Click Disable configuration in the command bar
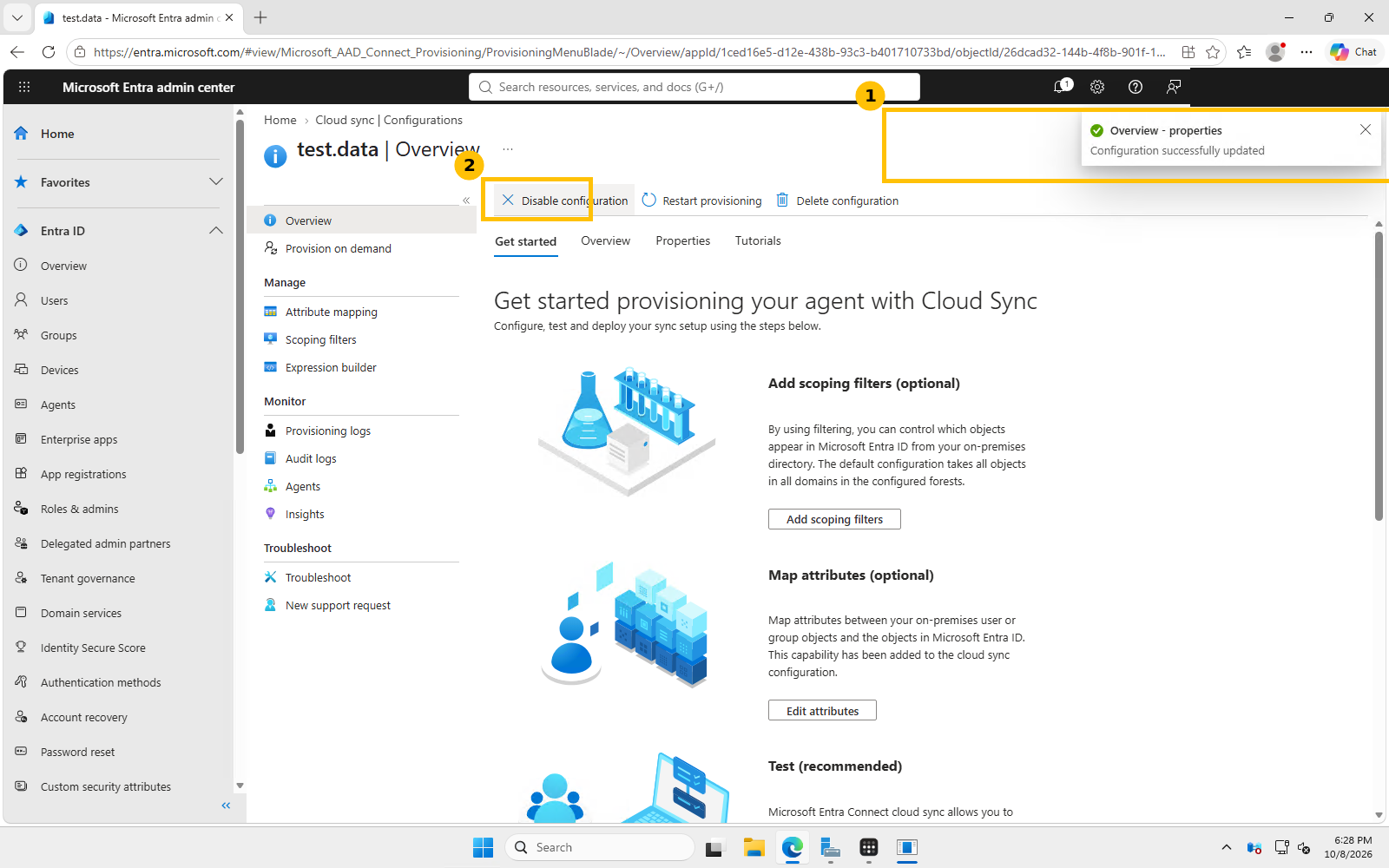Screen dimensions: 1389x868 [x=564, y=201]
